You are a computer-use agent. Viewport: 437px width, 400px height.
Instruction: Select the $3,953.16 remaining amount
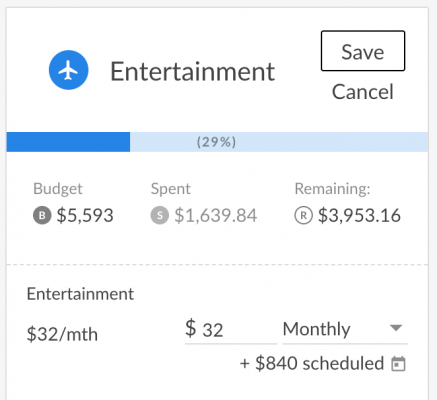[359, 215]
